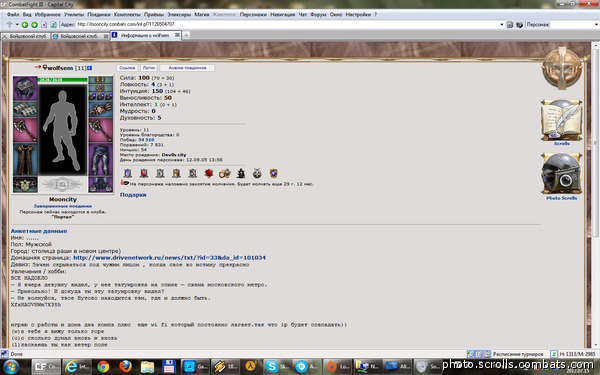
Task: Expand the address bar history dropdown
Action: coord(502,24)
